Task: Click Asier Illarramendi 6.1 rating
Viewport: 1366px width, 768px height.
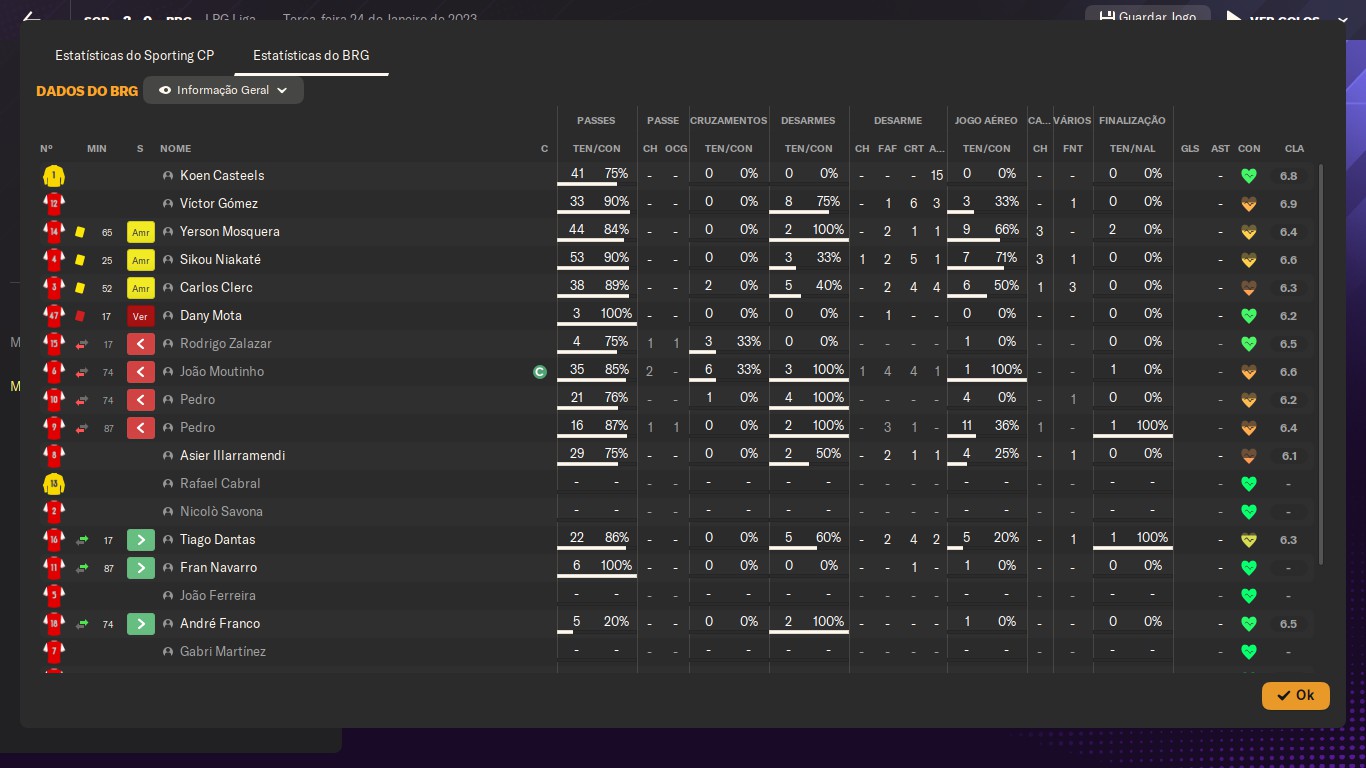Action: [x=1288, y=456]
